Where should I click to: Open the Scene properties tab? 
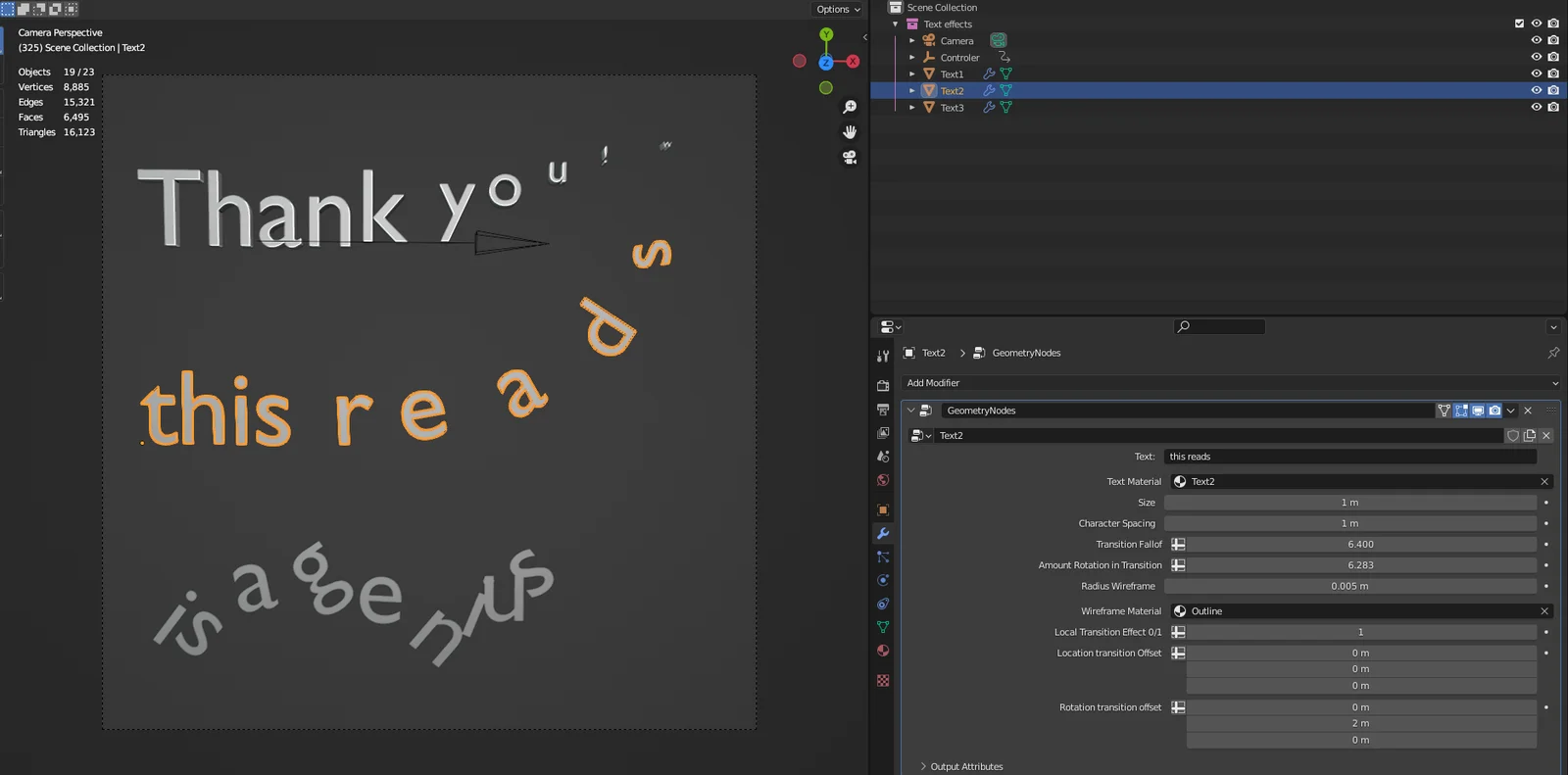pos(883,457)
